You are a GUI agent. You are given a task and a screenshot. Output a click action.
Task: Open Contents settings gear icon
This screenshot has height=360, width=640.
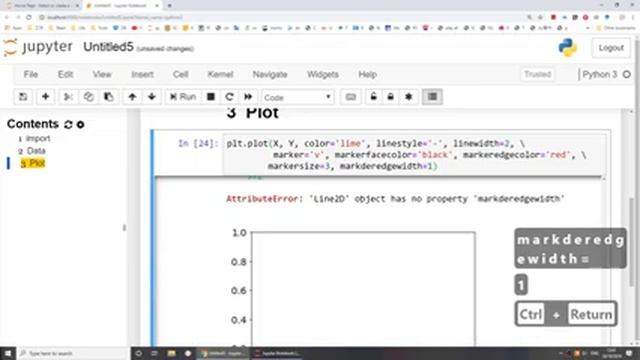(x=80, y=124)
